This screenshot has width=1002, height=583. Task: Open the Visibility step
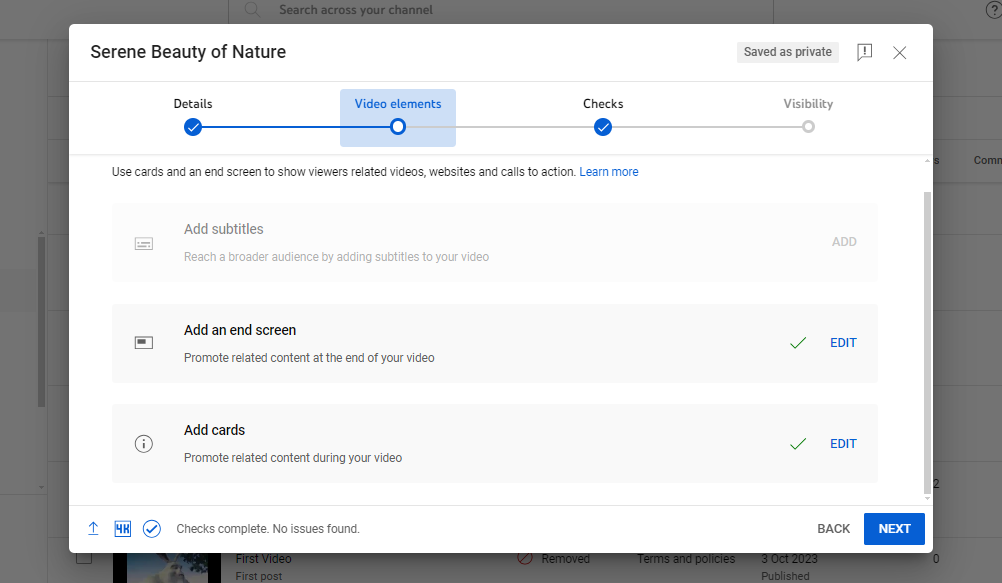click(808, 116)
